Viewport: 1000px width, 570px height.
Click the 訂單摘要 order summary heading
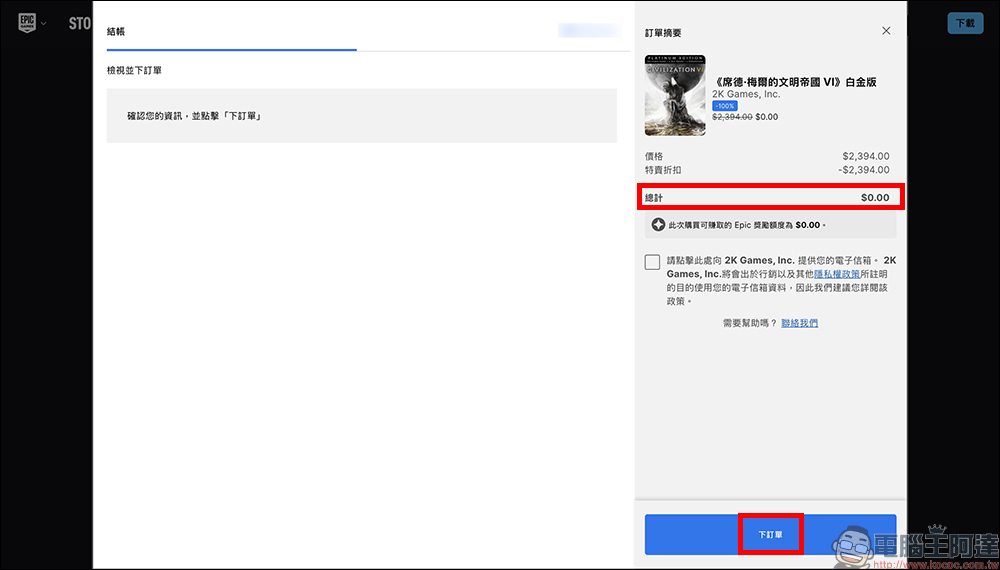click(663, 33)
